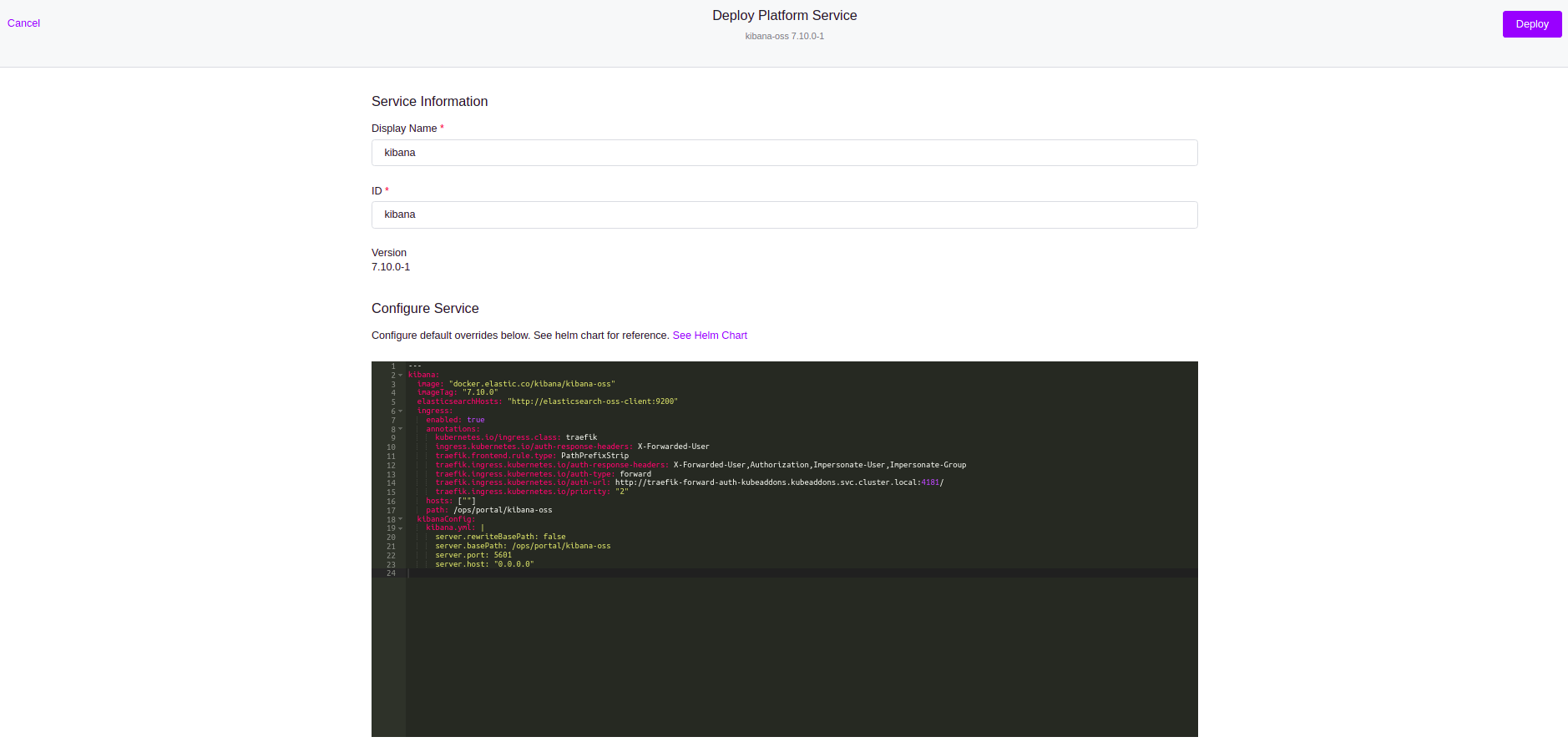
Task: Collapse the ingress block on line 6
Action: (401, 411)
